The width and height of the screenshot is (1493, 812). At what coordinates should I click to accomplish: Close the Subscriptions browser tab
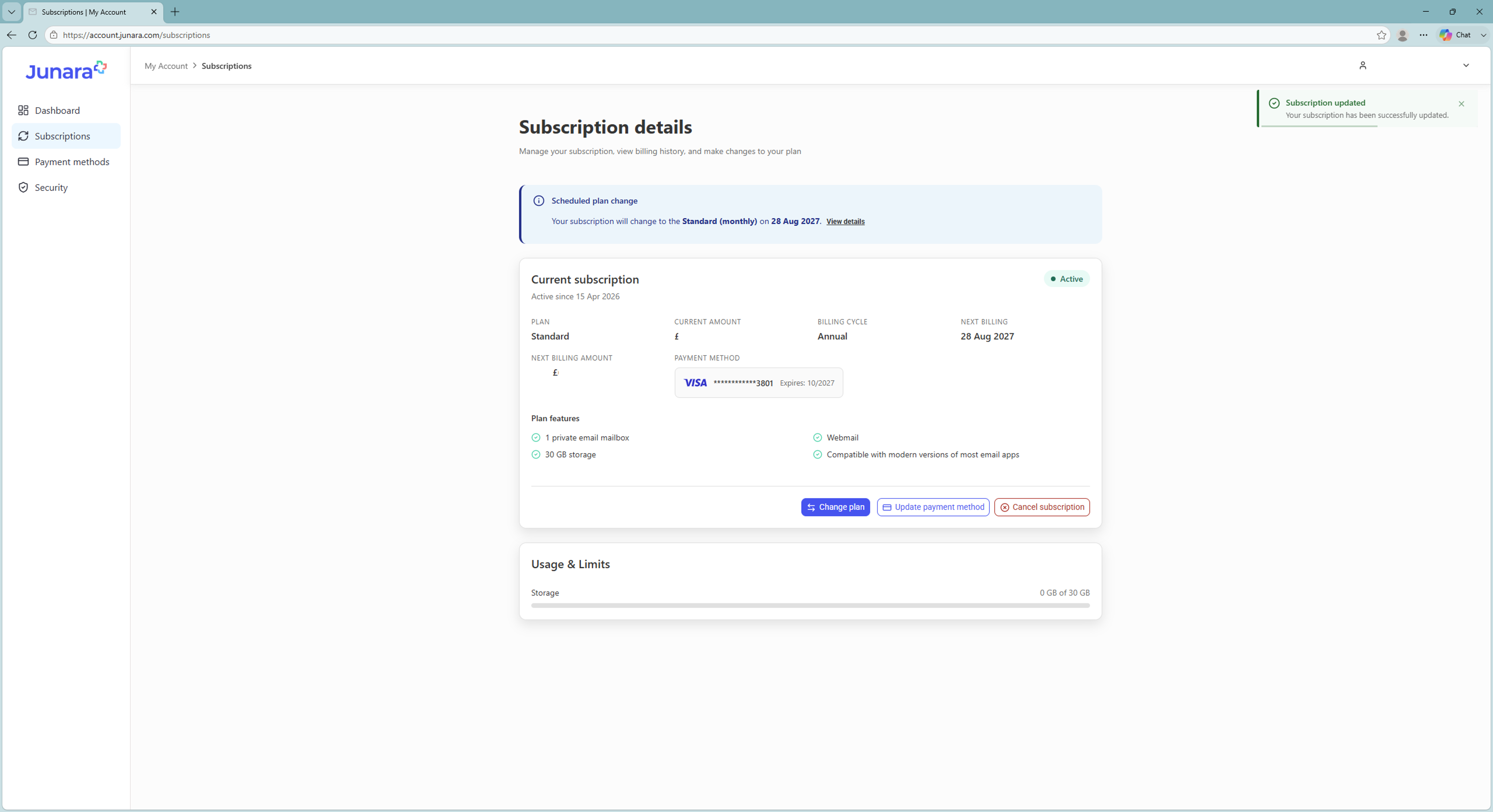point(154,12)
